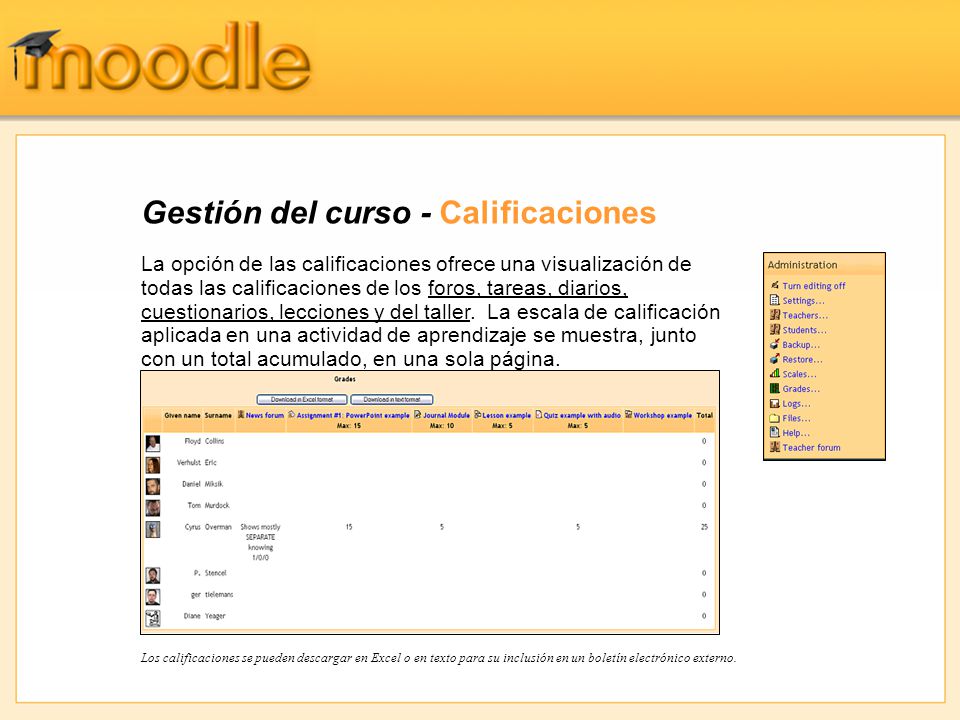The image size is (960, 720).
Task: Click the Backup icon with red arrow
Action: point(774,344)
